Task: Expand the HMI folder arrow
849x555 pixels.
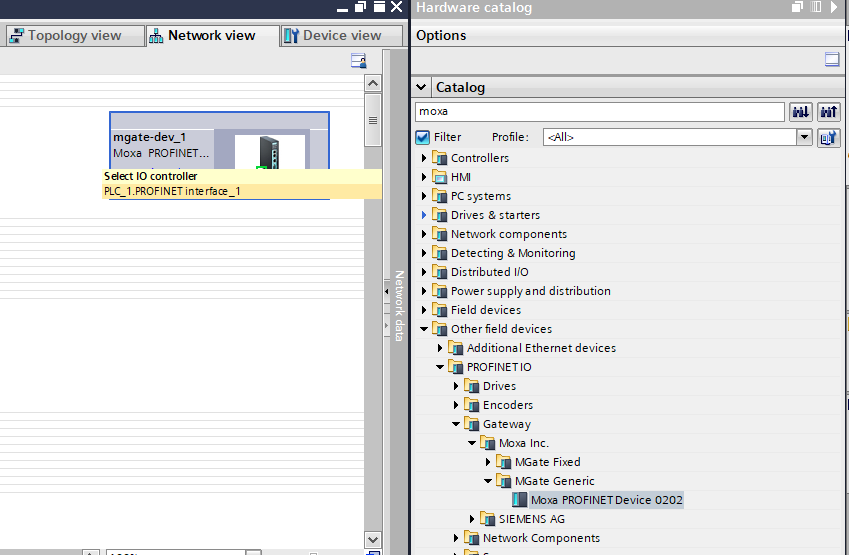Action: tap(424, 177)
